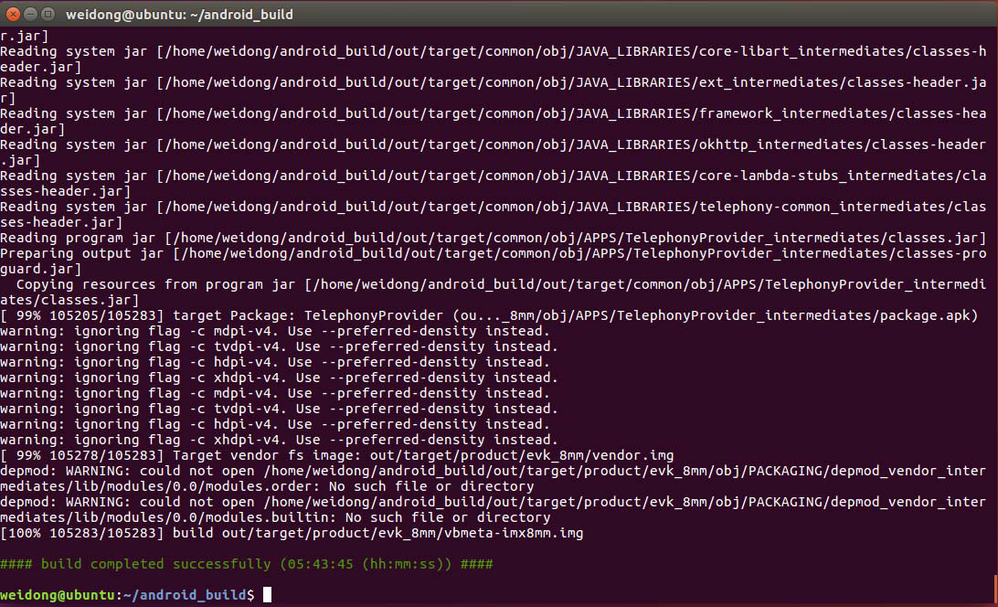Click the weidong@ubuntu window title text

pos(179,14)
